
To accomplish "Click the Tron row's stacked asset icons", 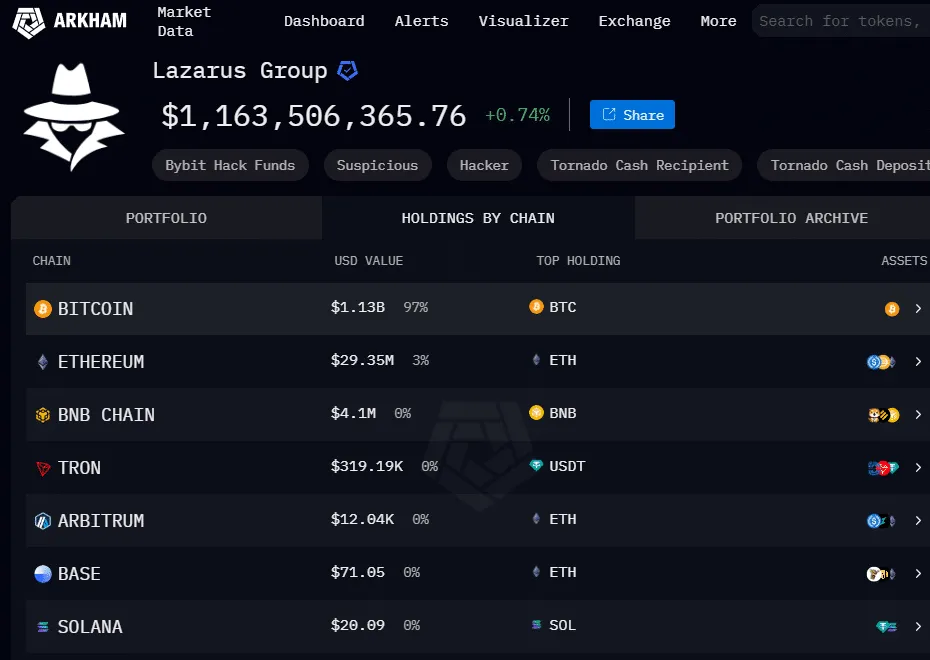I will click(x=883, y=468).
